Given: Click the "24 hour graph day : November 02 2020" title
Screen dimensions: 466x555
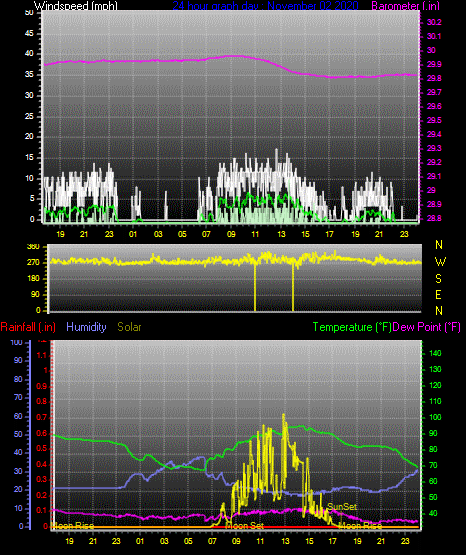Looking at the screenshot, I should point(265,5).
